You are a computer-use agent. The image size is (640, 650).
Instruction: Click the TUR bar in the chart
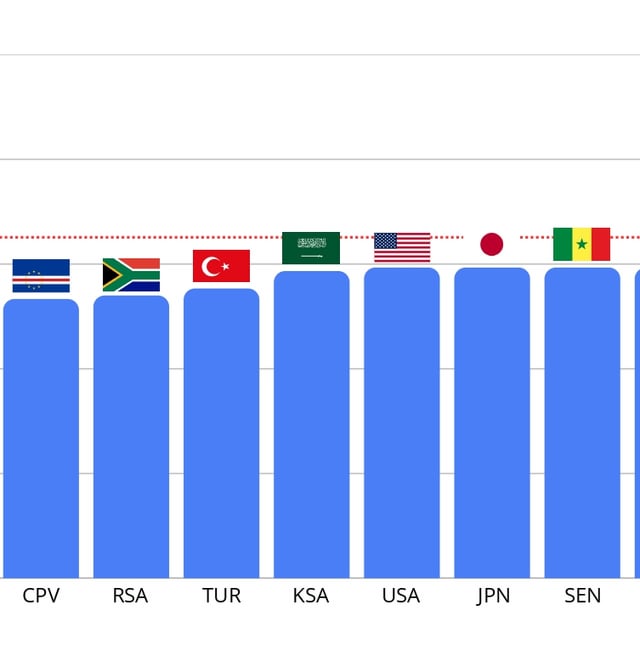[221, 433]
